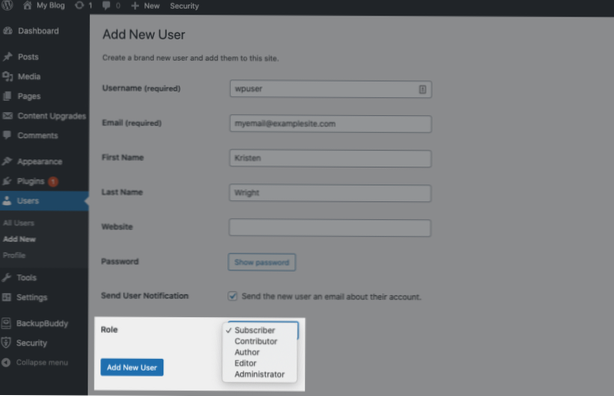Choose Editor role option
This screenshot has height=396, width=614.
click(x=246, y=363)
